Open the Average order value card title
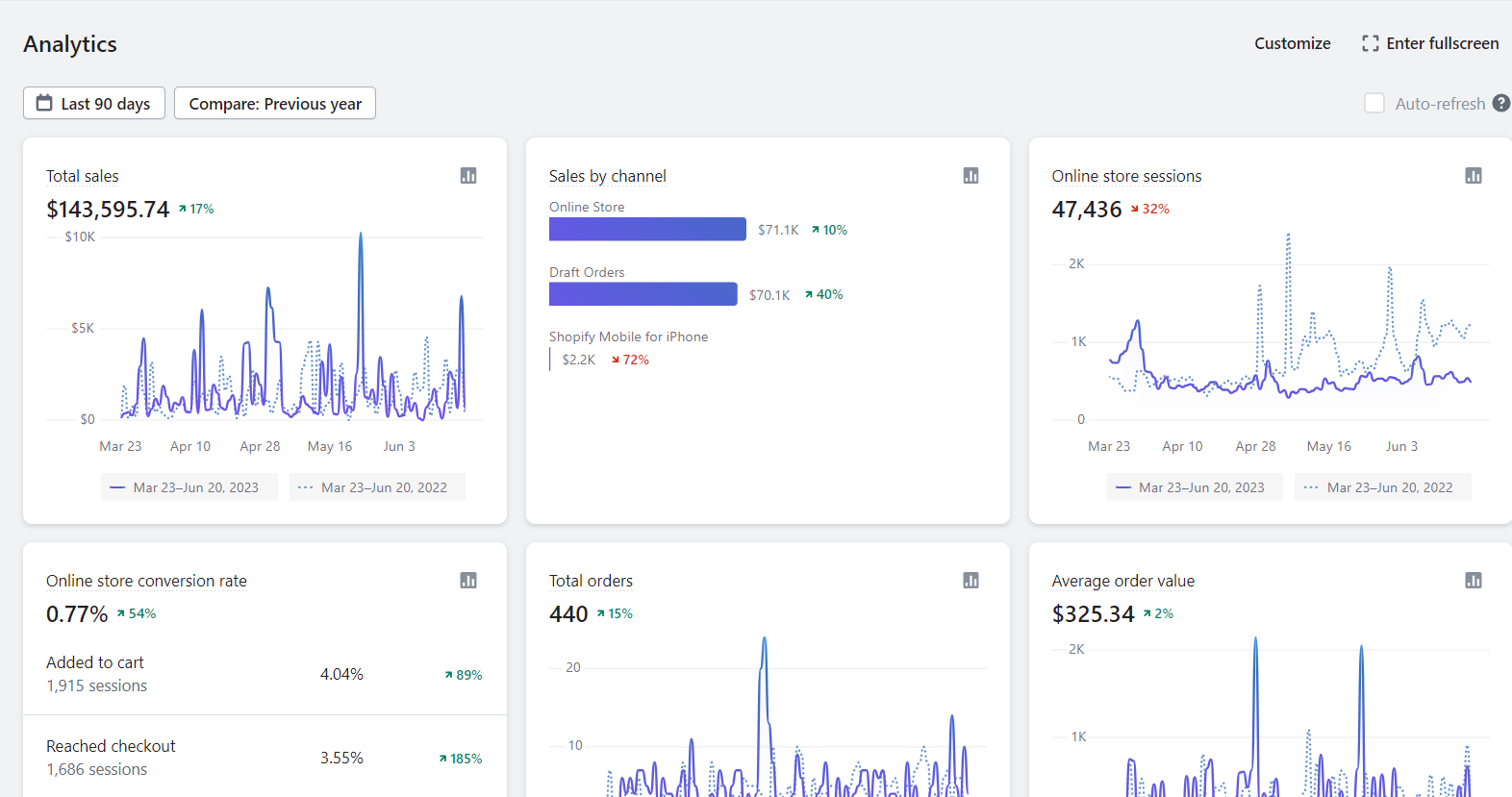 point(1122,581)
